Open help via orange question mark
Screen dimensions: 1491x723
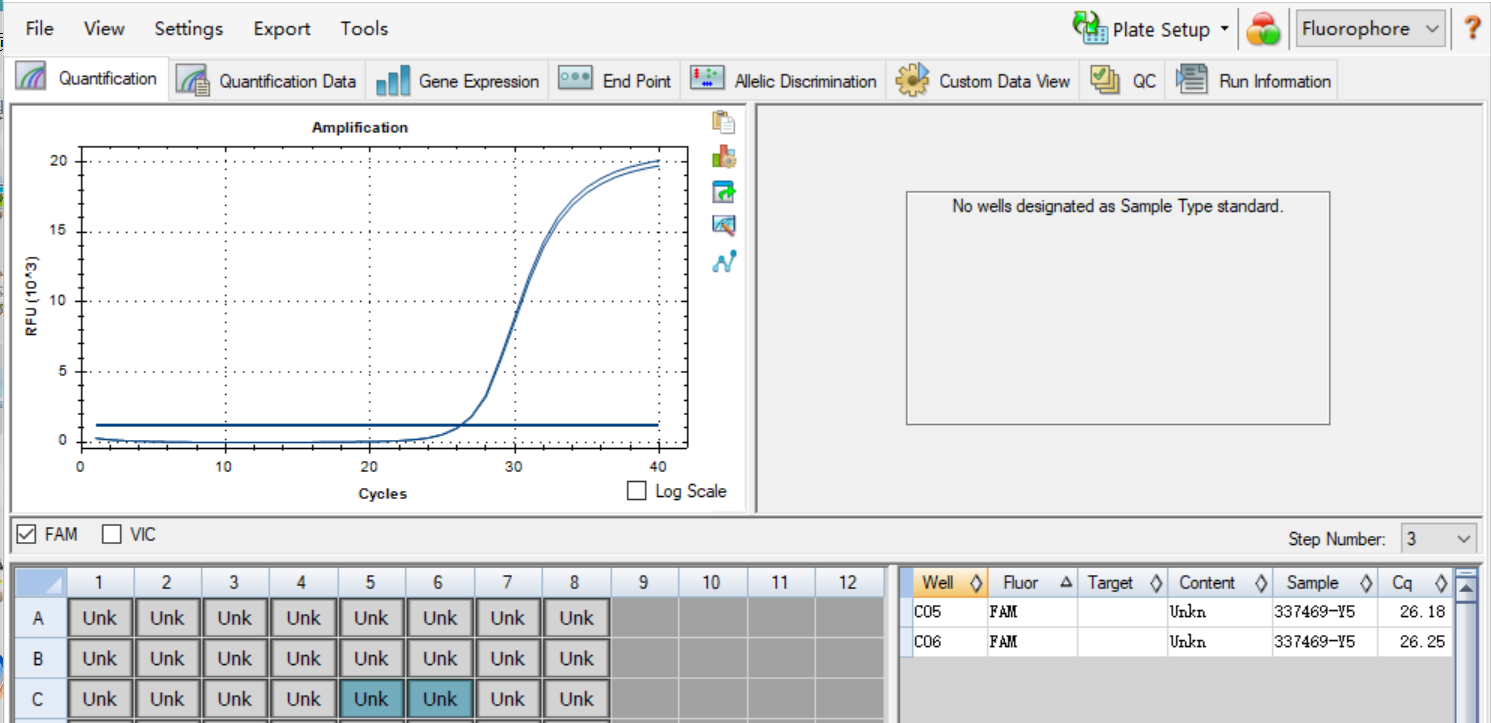[1472, 28]
